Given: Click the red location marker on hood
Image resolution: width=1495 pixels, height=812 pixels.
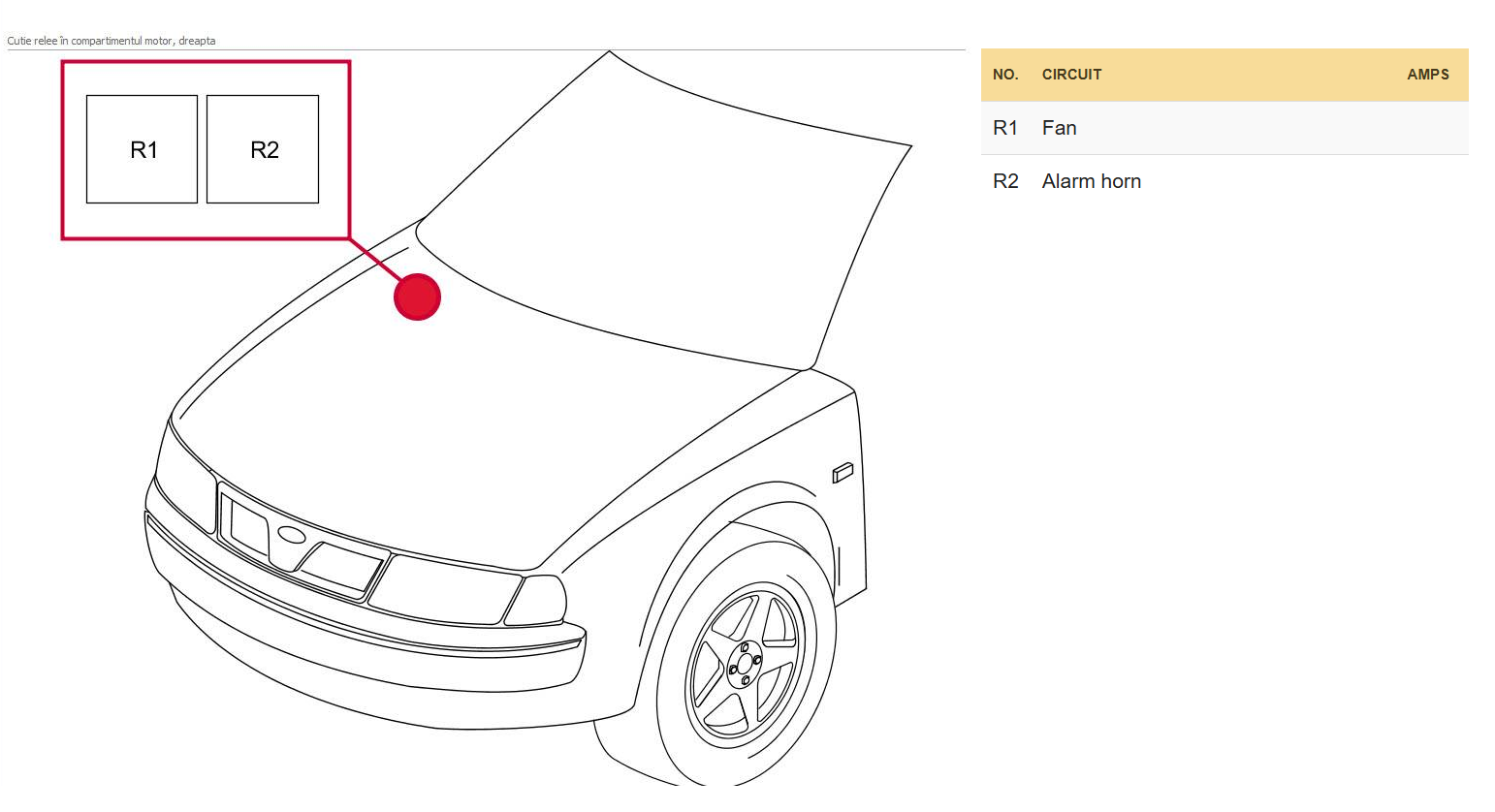Looking at the screenshot, I should (417, 297).
